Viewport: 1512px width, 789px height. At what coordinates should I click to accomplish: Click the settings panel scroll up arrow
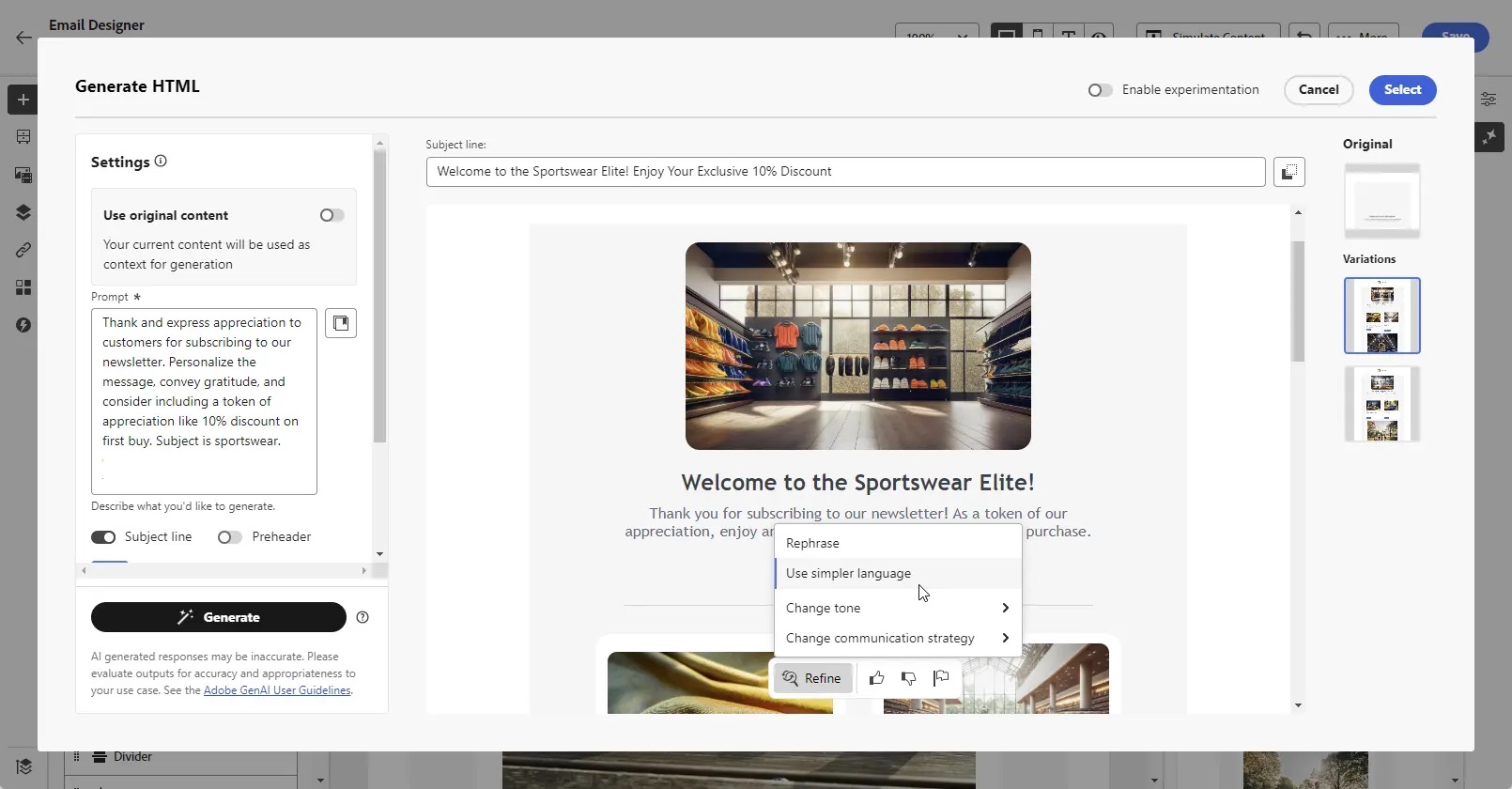[x=379, y=144]
